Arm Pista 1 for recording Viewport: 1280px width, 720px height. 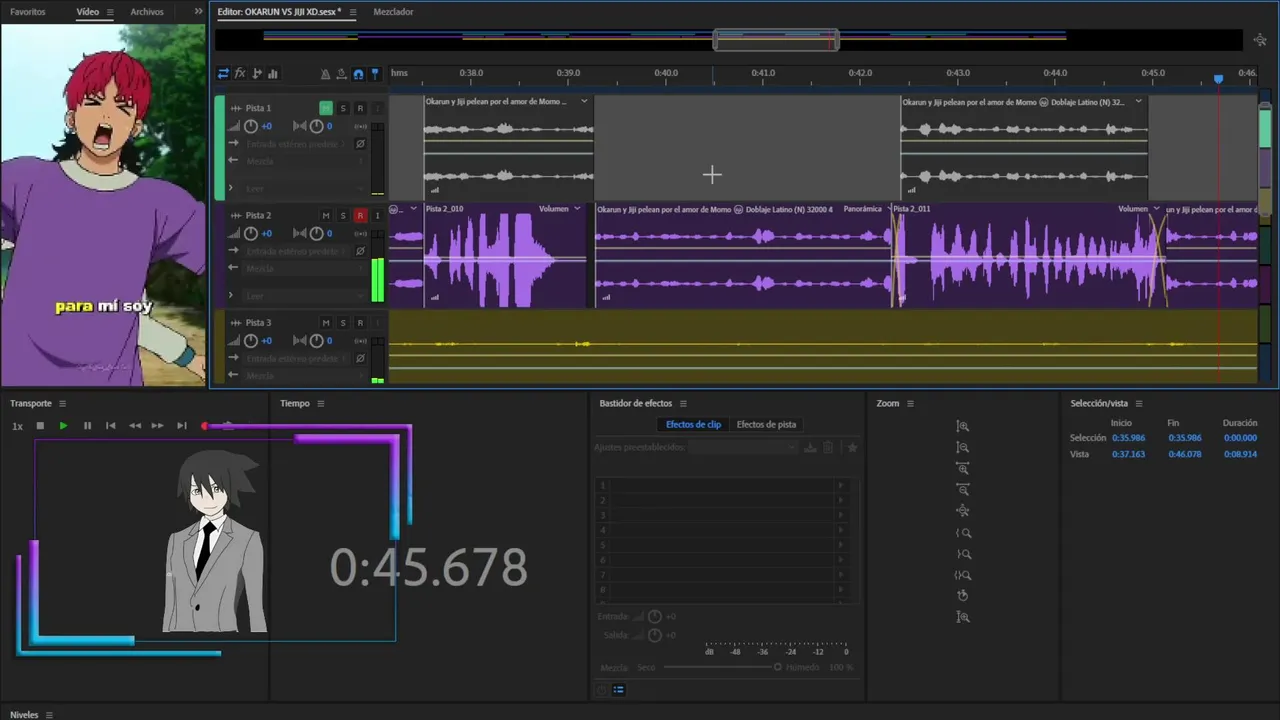360,108
